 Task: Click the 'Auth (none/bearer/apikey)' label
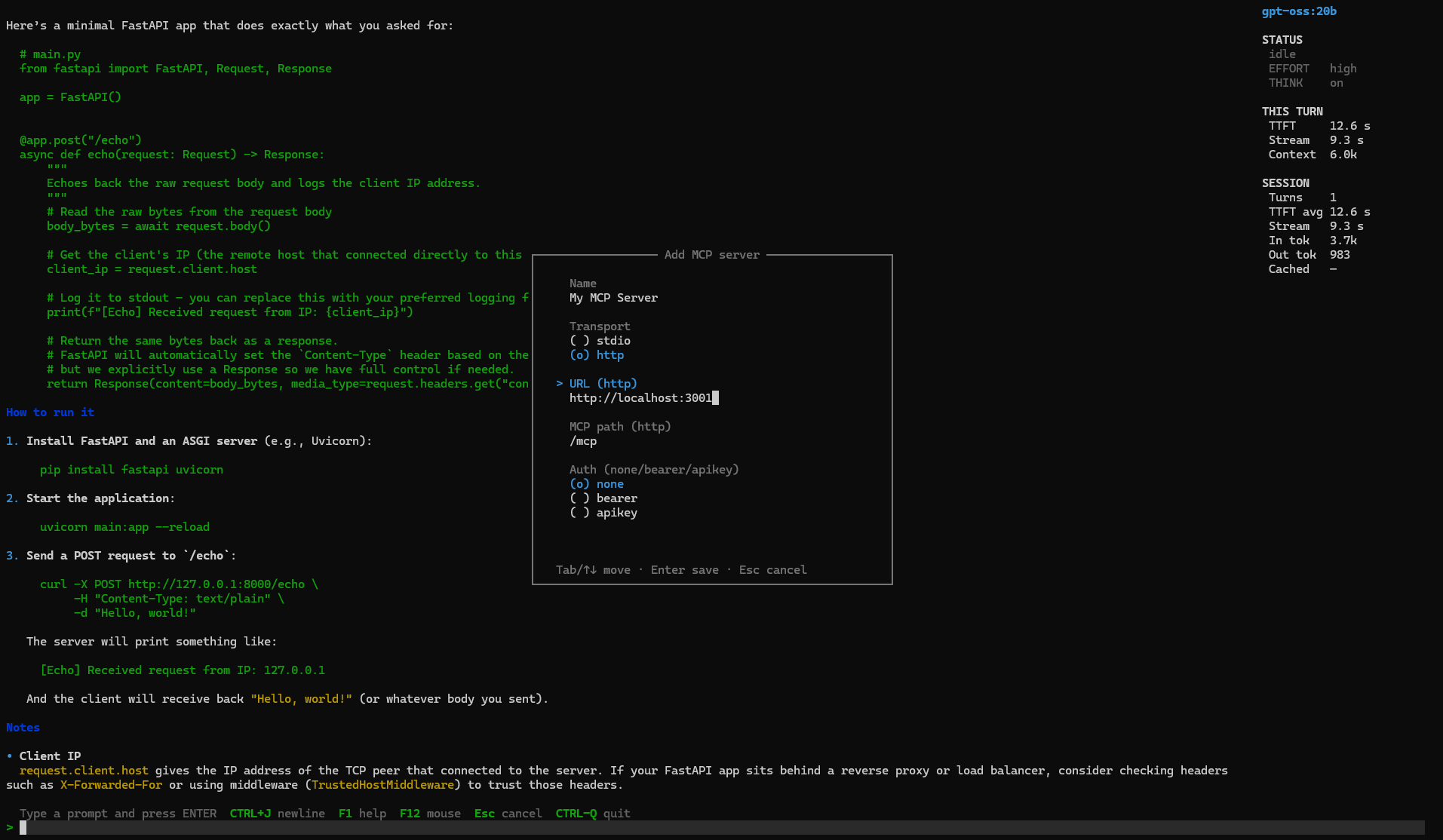[654, 470]
